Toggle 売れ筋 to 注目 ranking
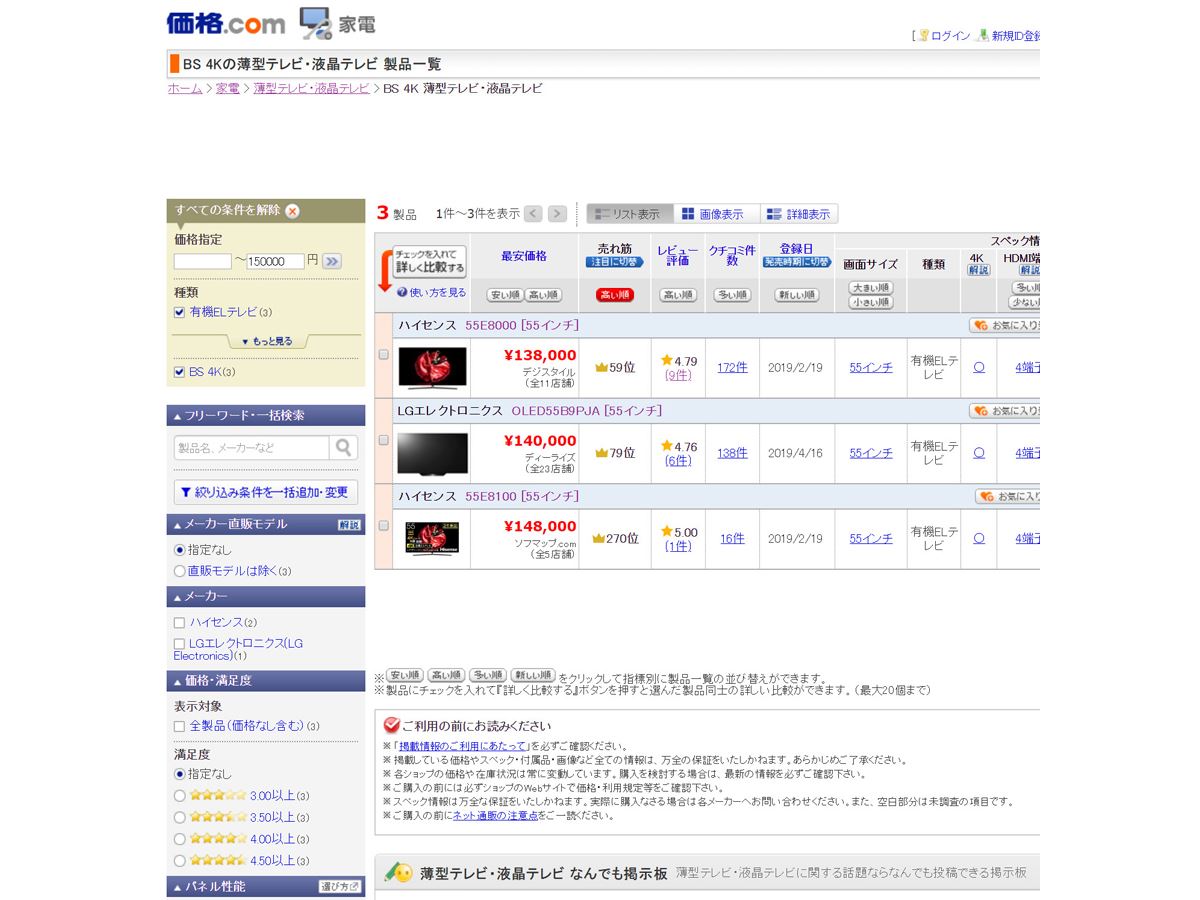 (x=615, y=262)
